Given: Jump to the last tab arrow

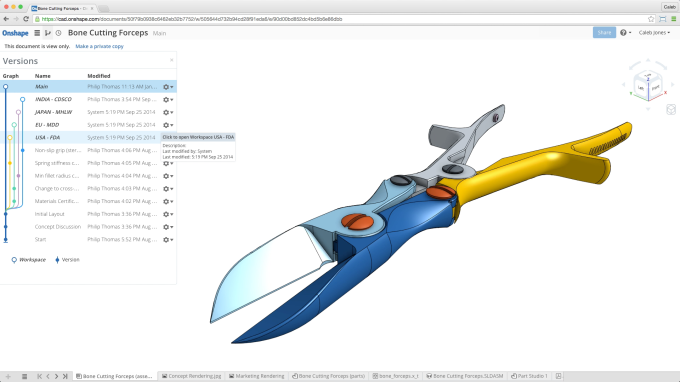Looking at the screenshot, I should 65,376.
